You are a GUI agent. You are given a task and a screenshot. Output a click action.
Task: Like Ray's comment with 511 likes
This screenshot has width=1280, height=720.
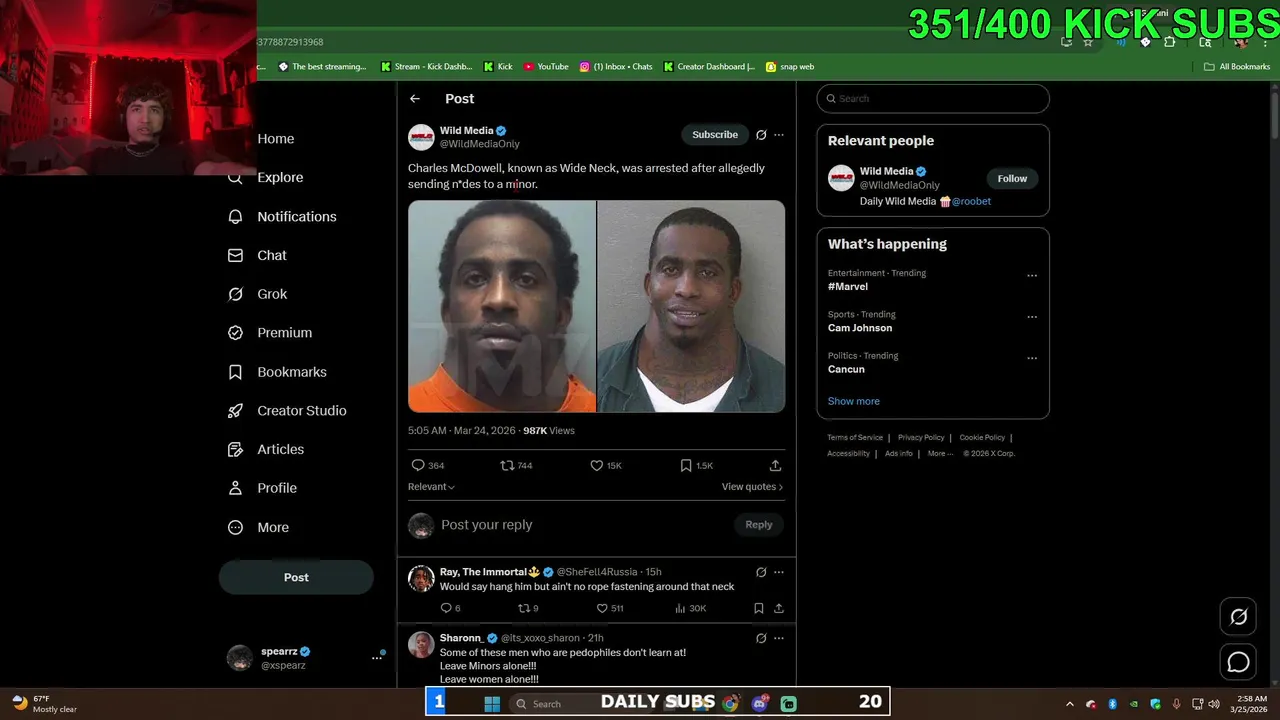[x=610, y=608]
